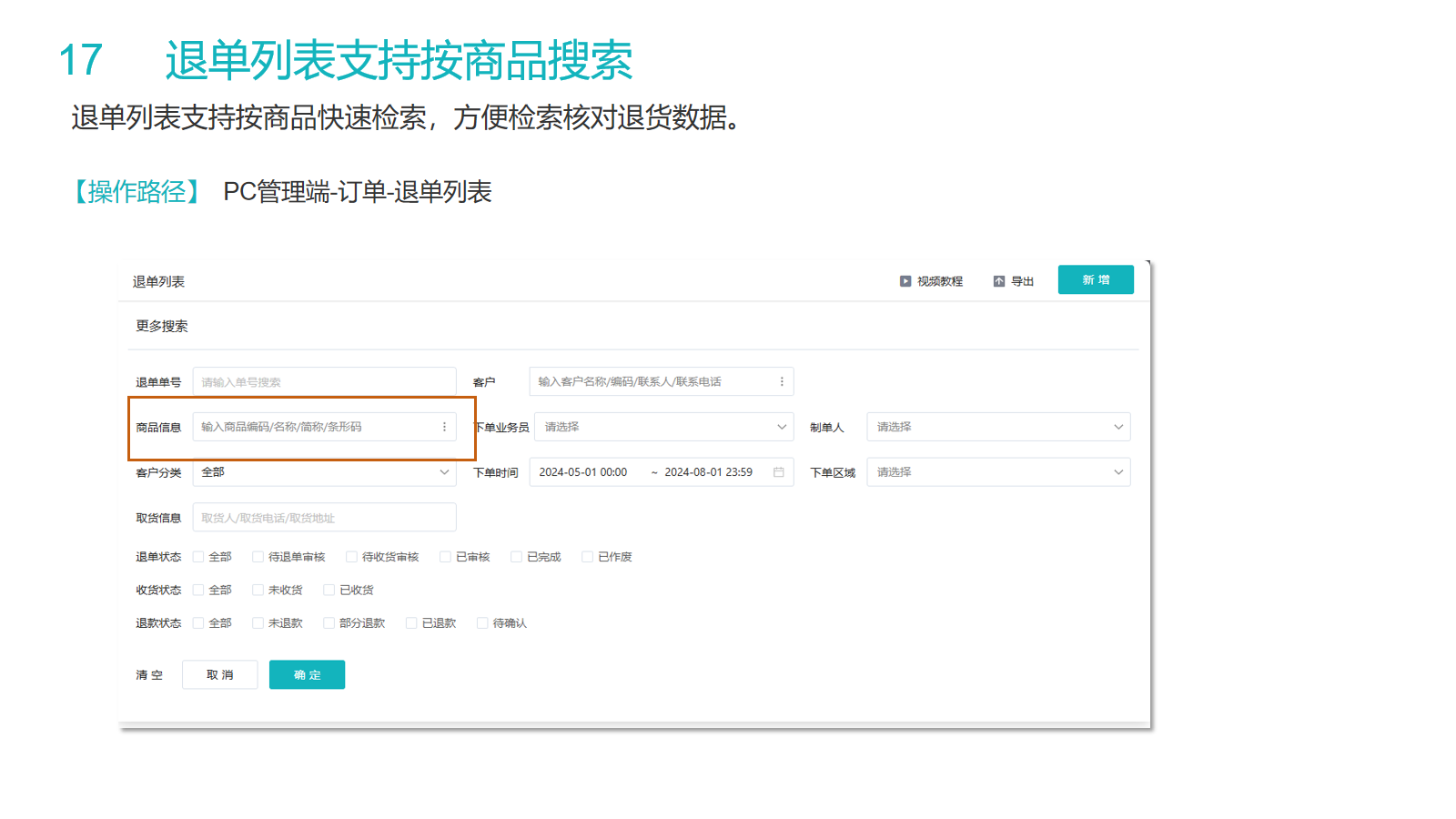Screen dimensions: 1456x819
Task: Click start date 2024-05-01 00:00
Action: point(583,472)
